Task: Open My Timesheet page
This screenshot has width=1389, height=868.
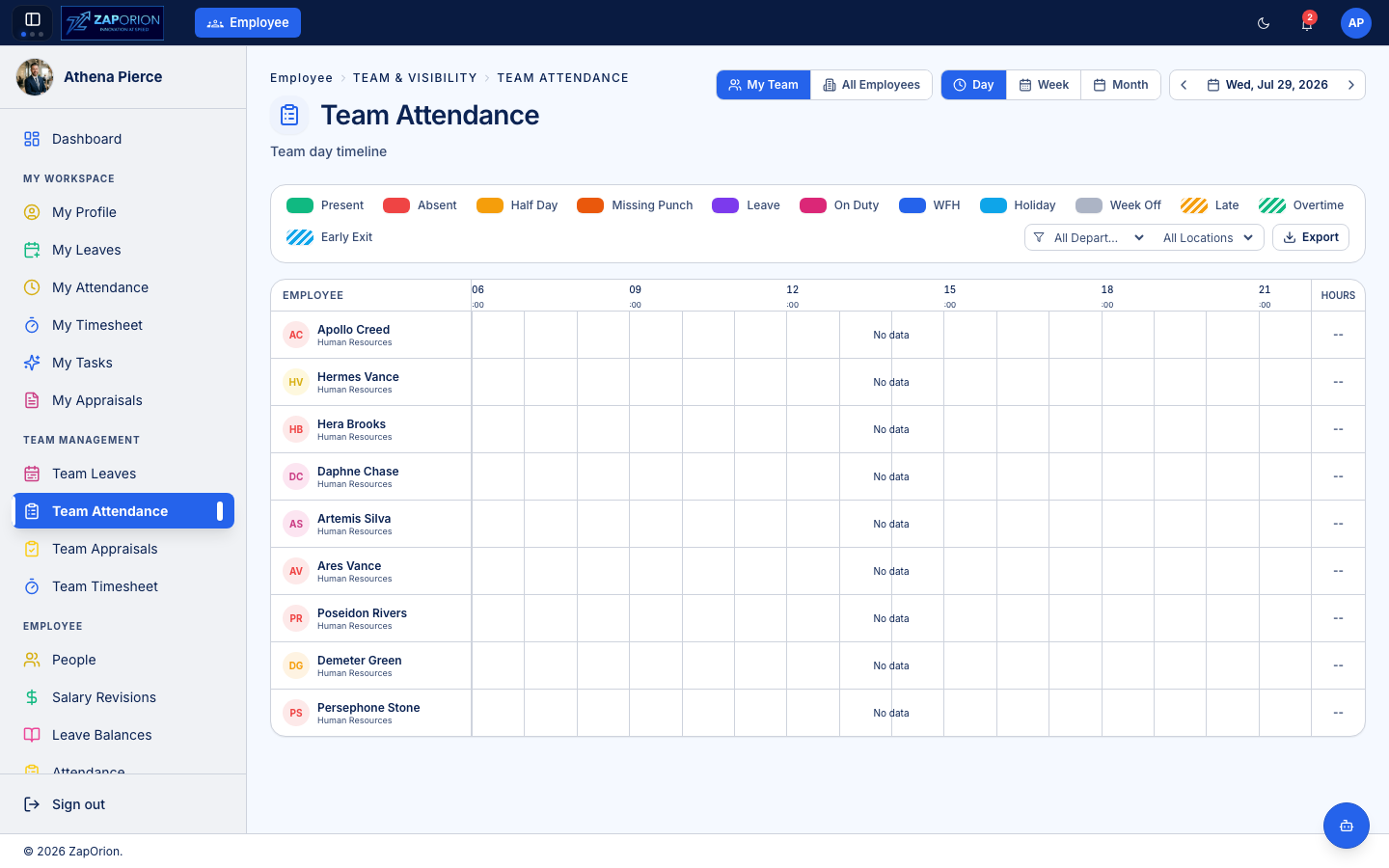Action: pos(123,325)
